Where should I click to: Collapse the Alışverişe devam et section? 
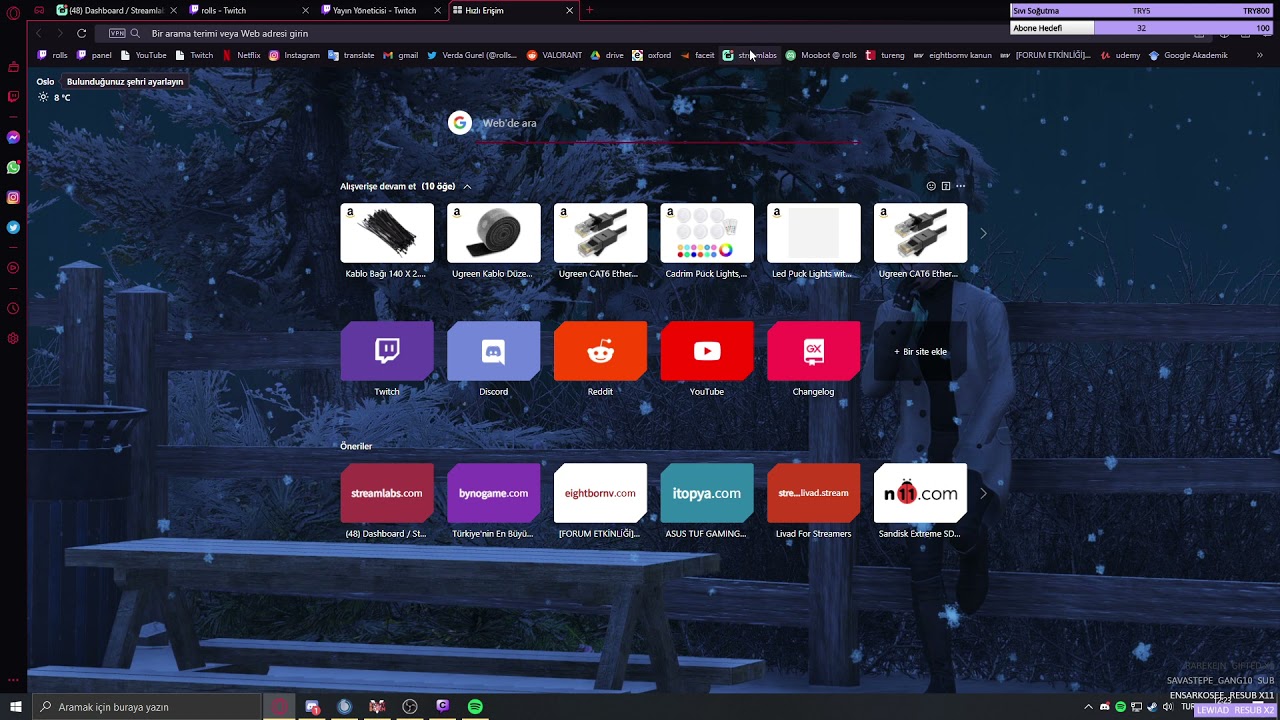(x=466, y=186)
